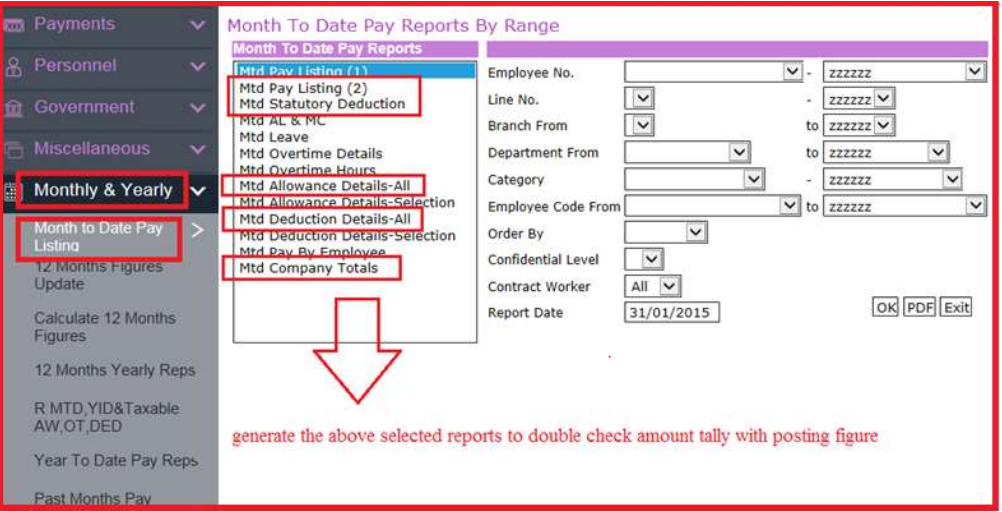Open the Month to Date Pay Listing arrow
Viewport: 1002px width, 512px height.
(198, 231)
